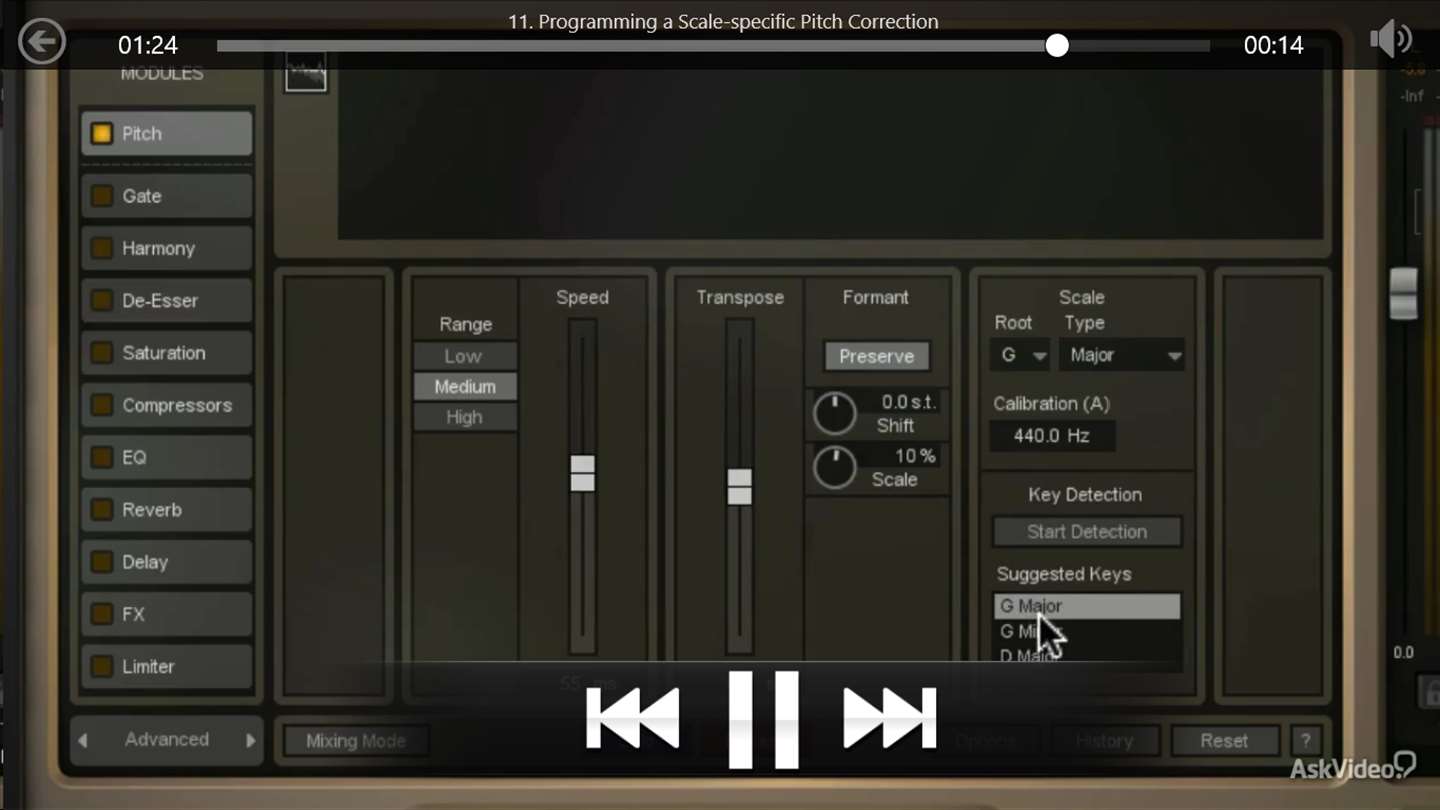
Task: Click the output level fader on right
Action: [1404, 293]
